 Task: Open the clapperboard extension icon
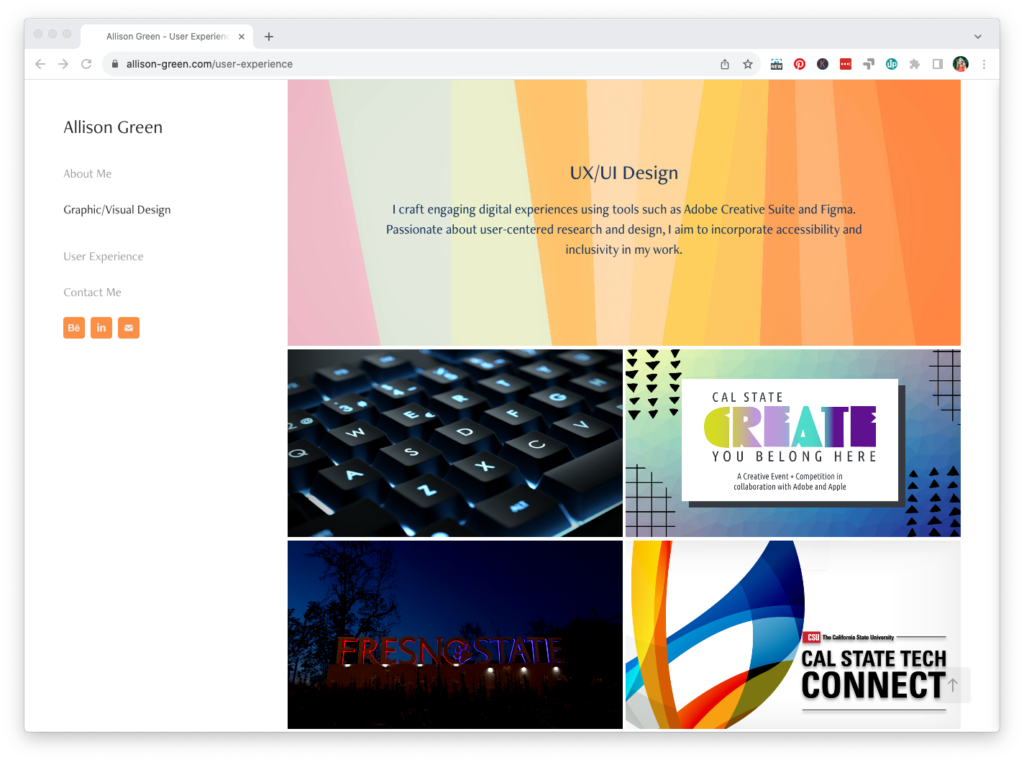click(776, 64)
